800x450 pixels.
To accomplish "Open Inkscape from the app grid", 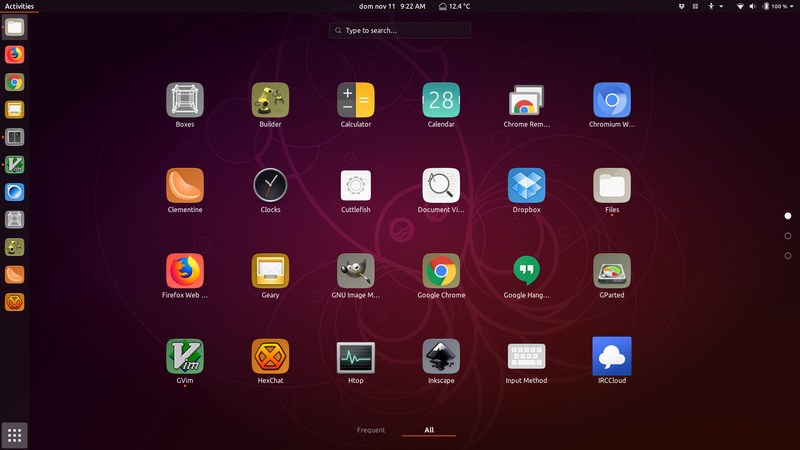I will [441, 356].
